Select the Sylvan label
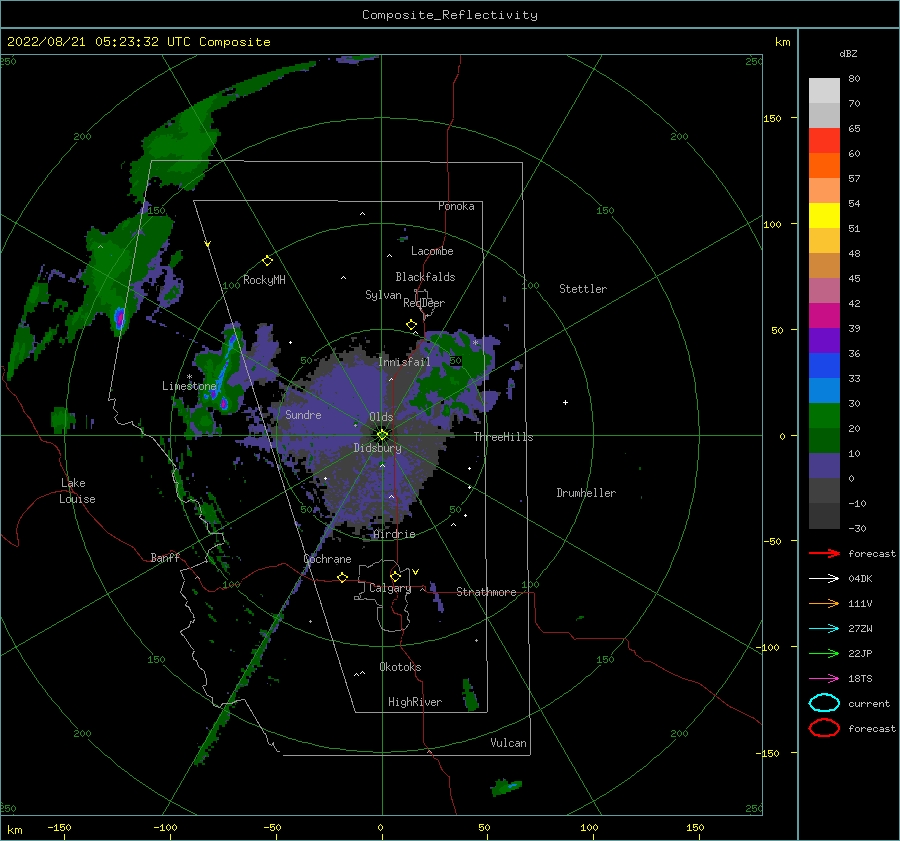 (x=383, y=295)
